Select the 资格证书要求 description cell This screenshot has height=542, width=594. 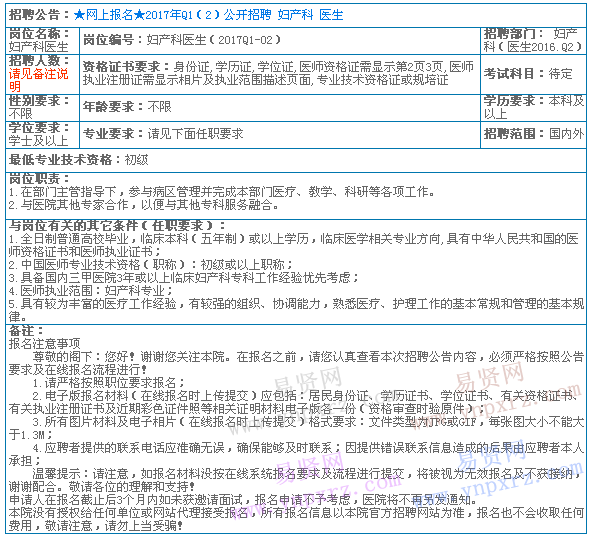click(280, 74)
